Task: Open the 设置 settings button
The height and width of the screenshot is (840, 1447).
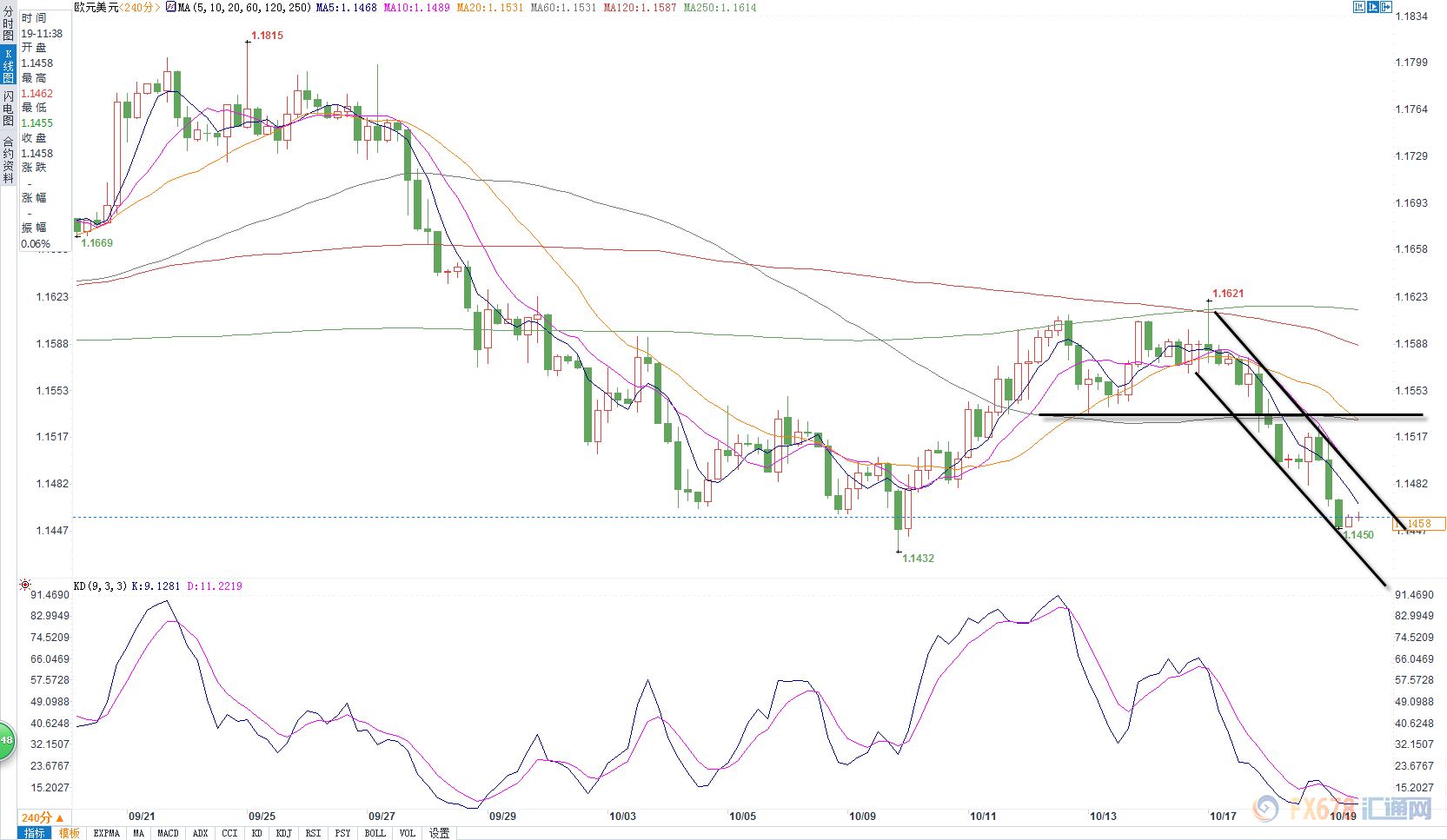Action: click(440, 833)
